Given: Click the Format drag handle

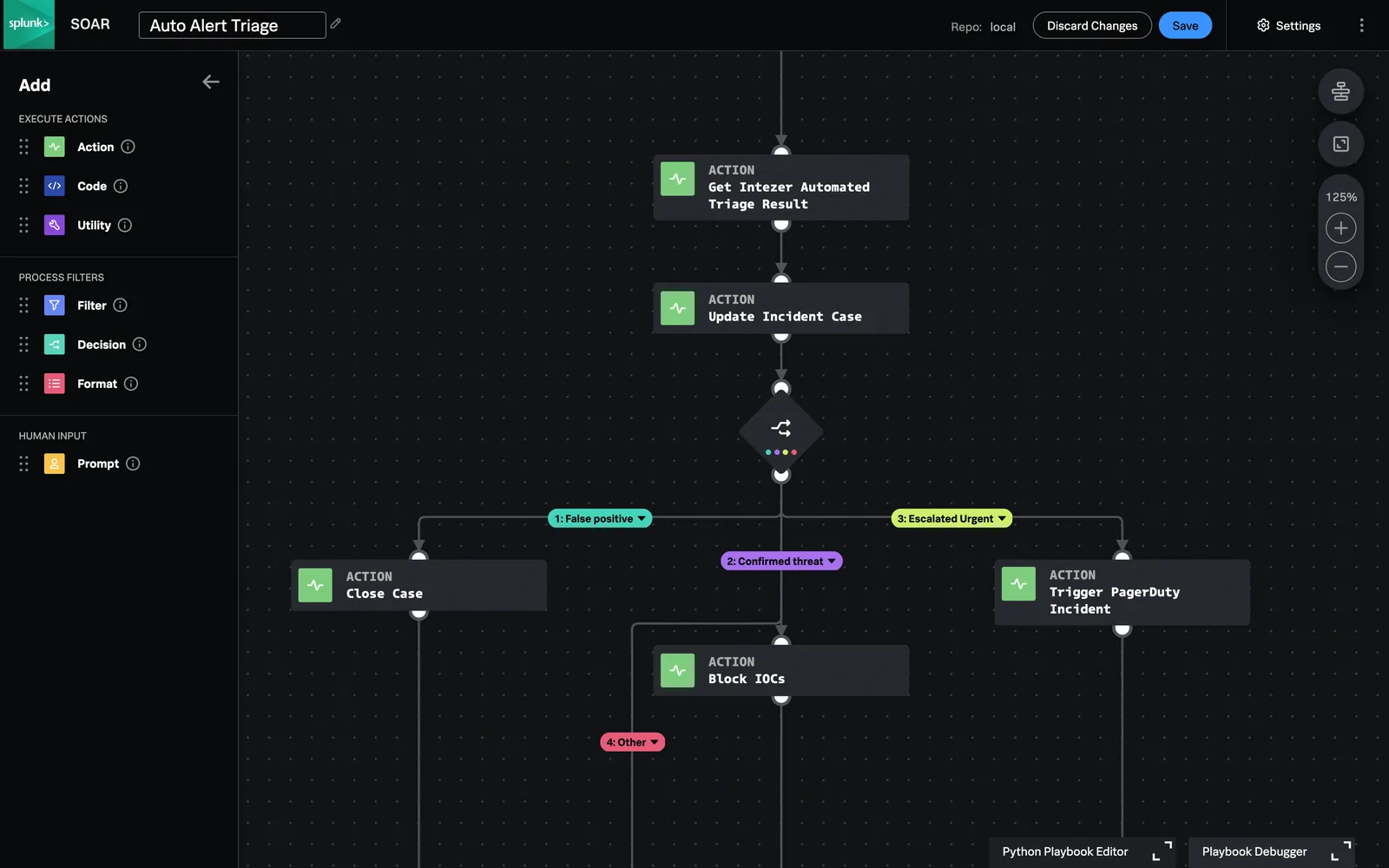Looking at the screenshot, I should tap(23, 384).
